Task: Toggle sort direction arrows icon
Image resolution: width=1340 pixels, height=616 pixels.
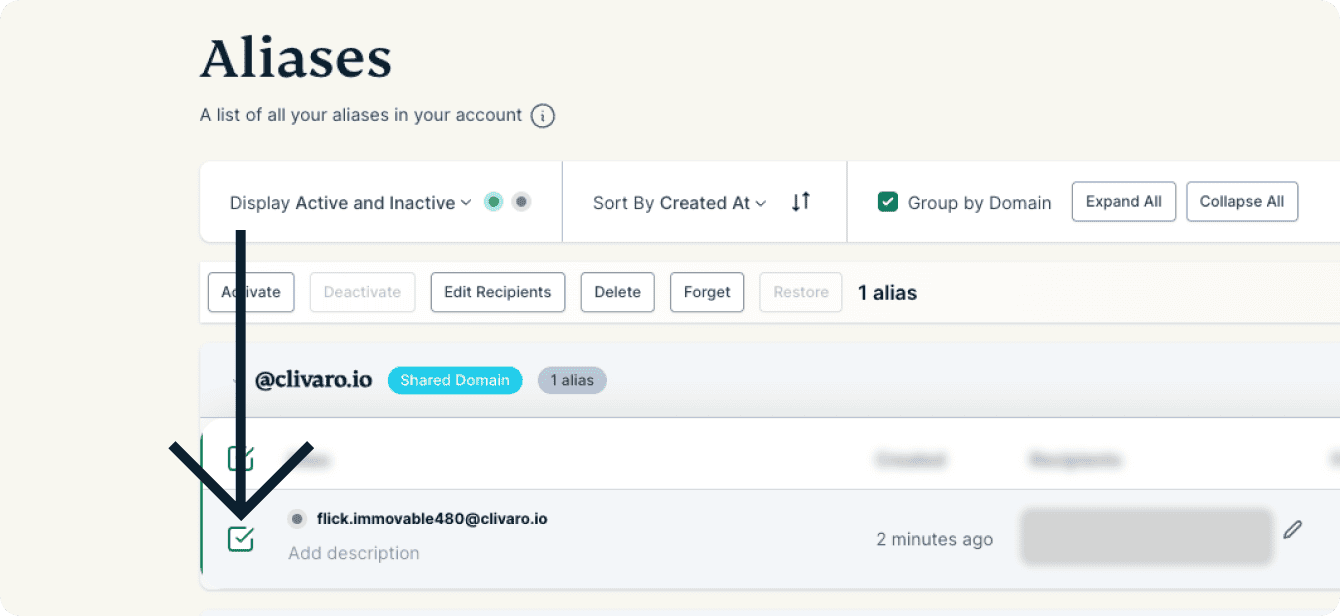Action: point(800,202)
